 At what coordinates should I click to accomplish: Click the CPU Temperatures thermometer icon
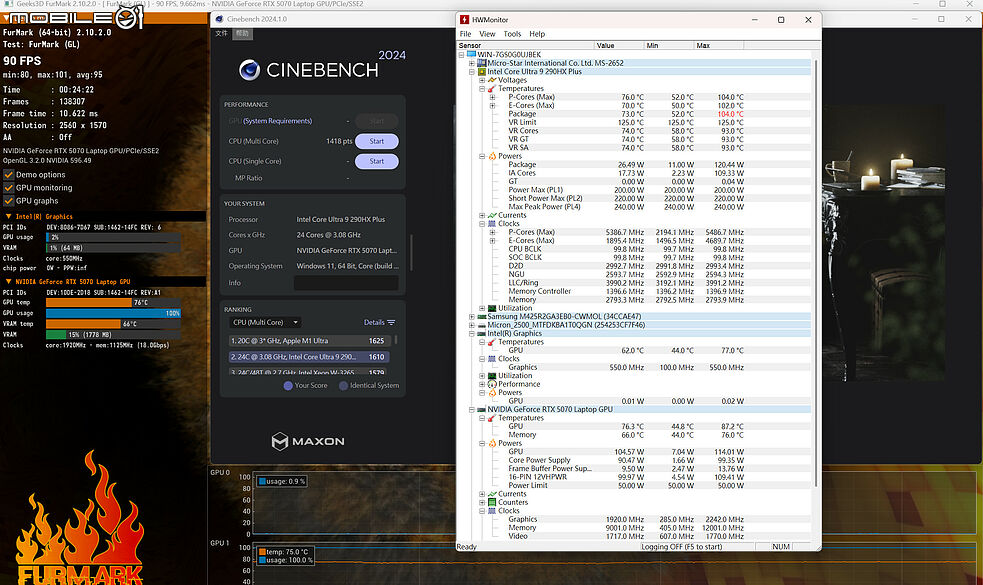(x=492, y=88)
